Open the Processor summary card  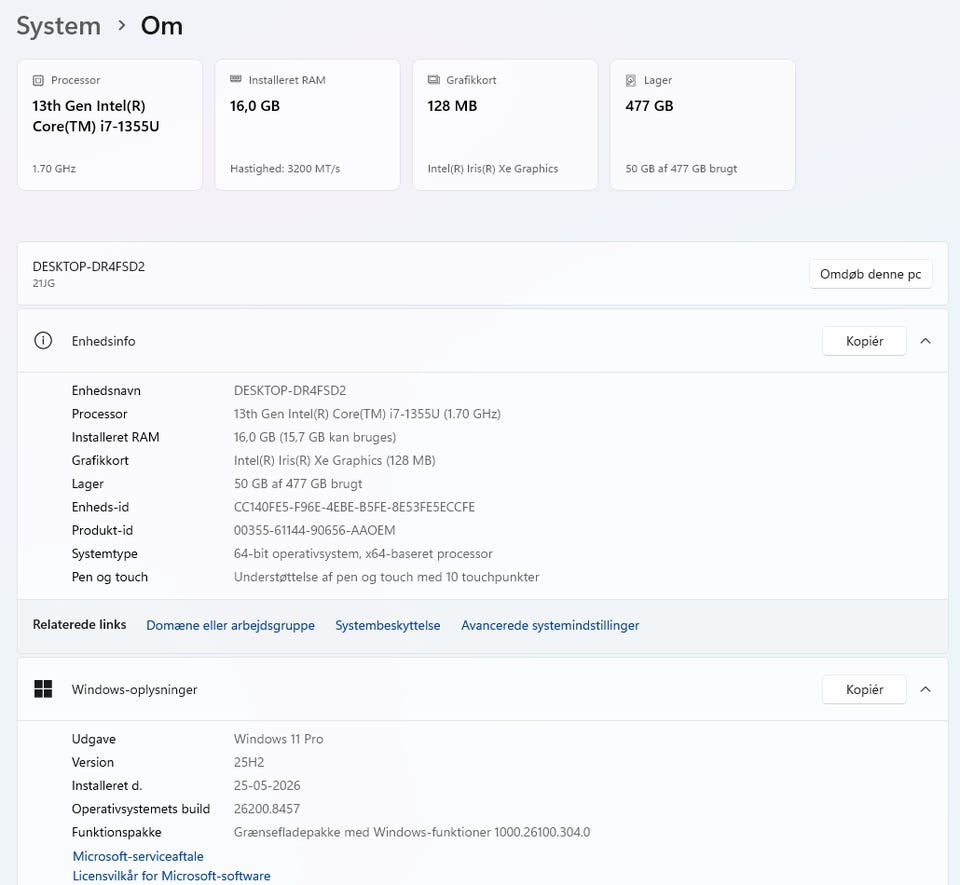pyautogui.click(x=110, y=125)
